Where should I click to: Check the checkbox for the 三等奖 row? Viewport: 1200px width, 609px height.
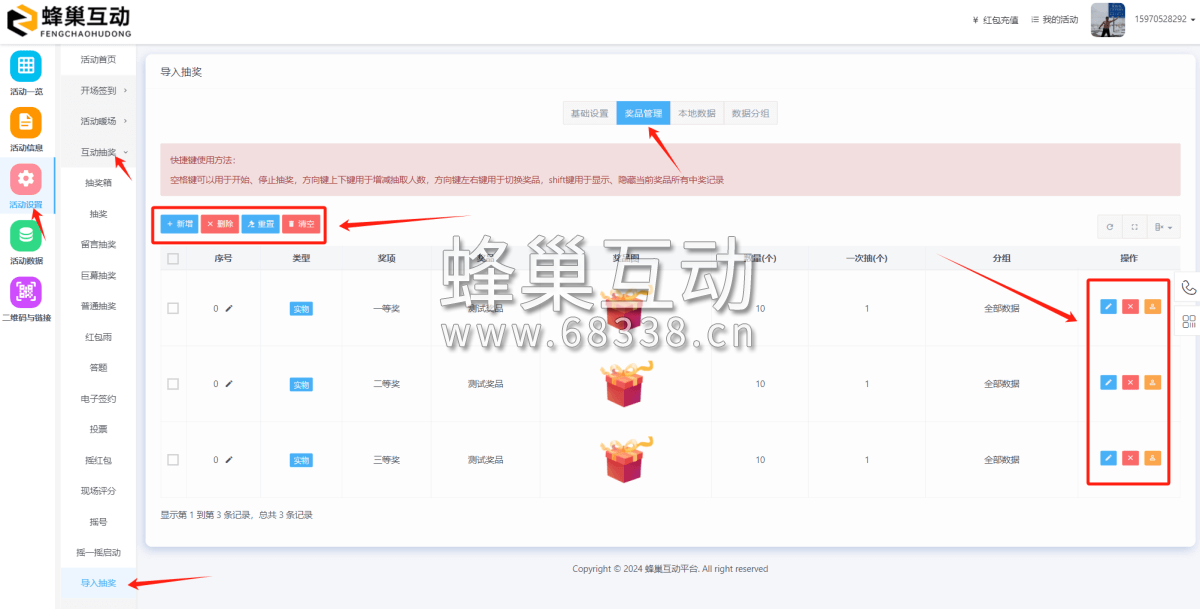172,459
